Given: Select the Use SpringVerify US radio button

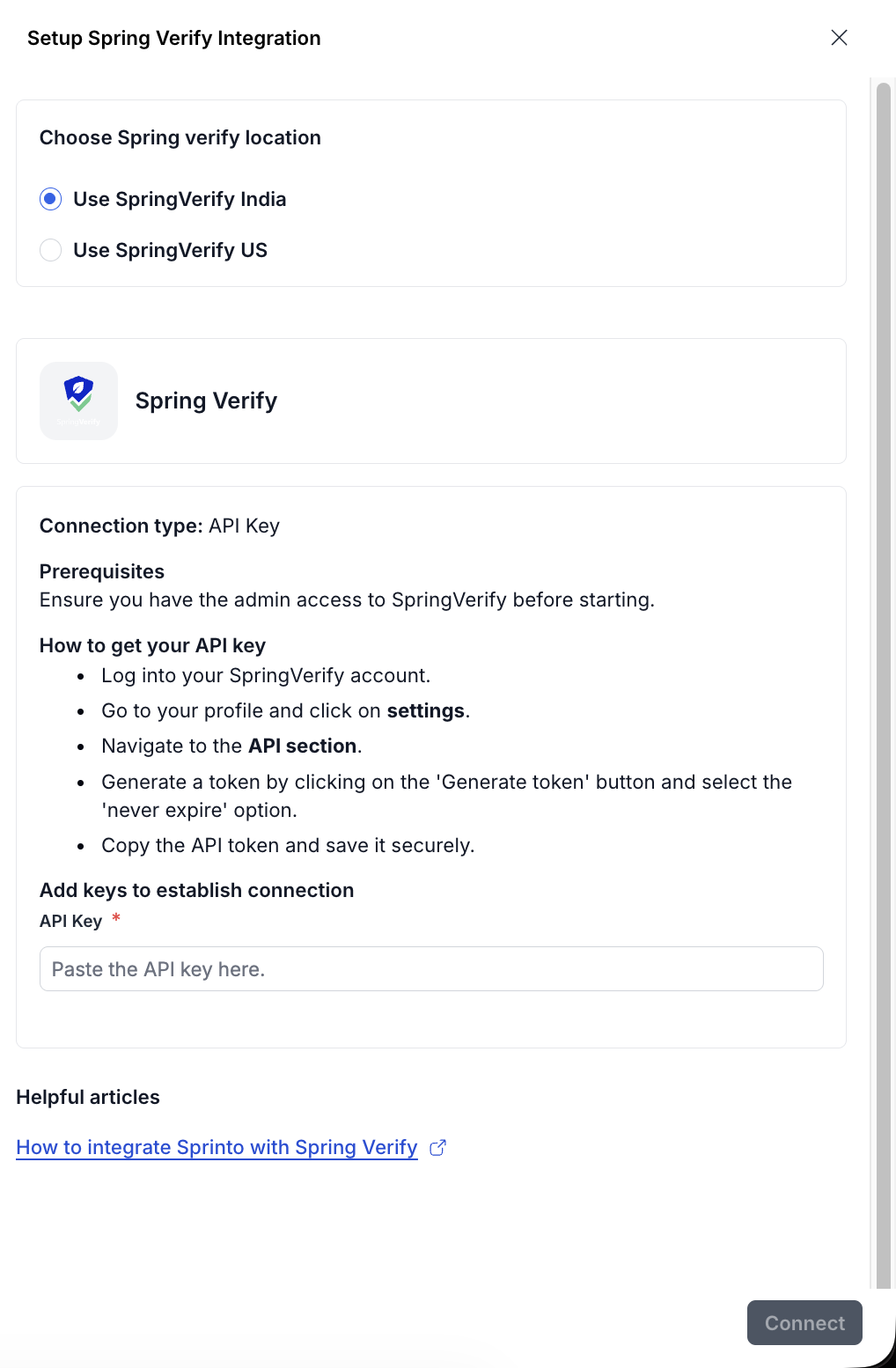Looking at the screenshot, I should click(x=51, y=250).
